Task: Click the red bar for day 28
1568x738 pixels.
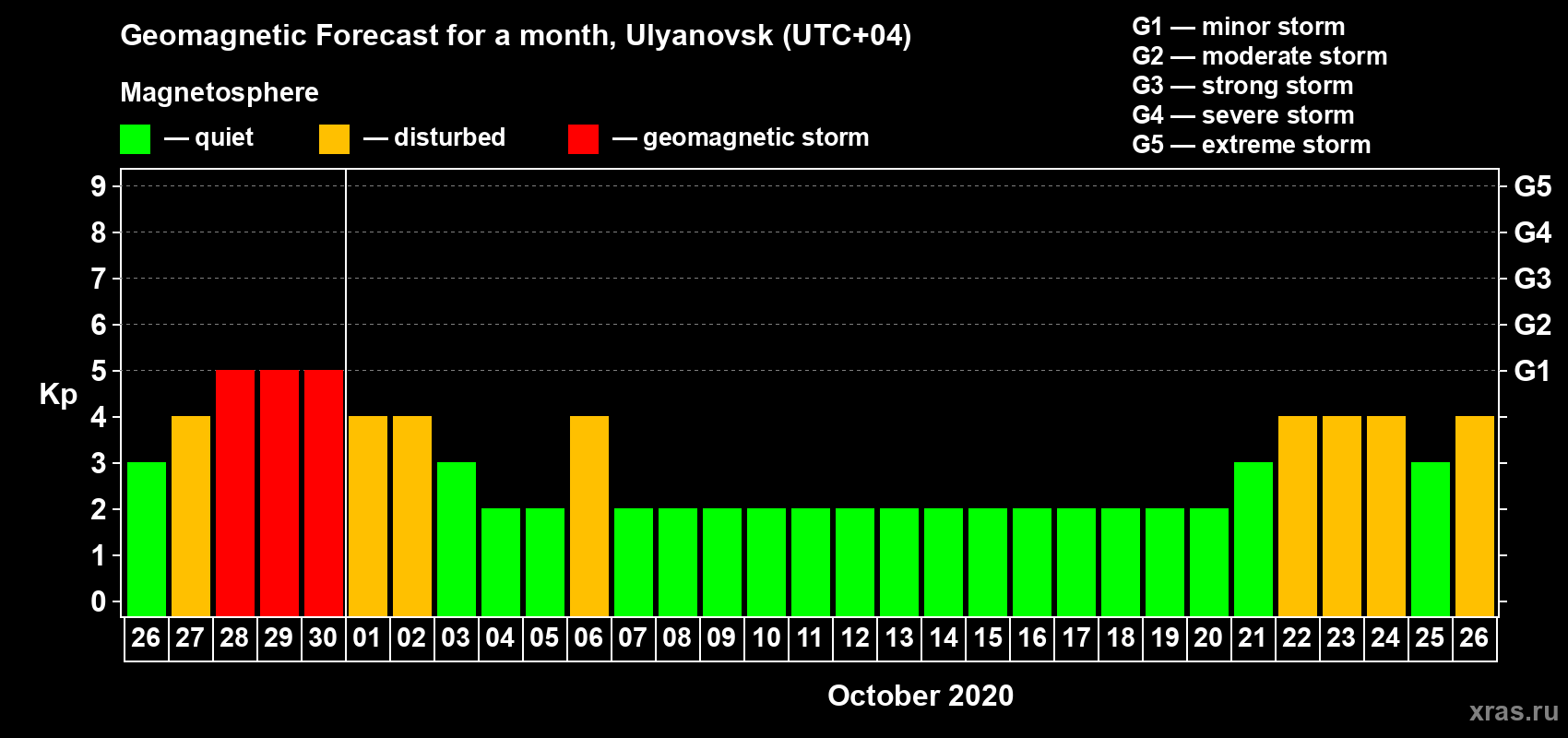Action: (235, 494)
